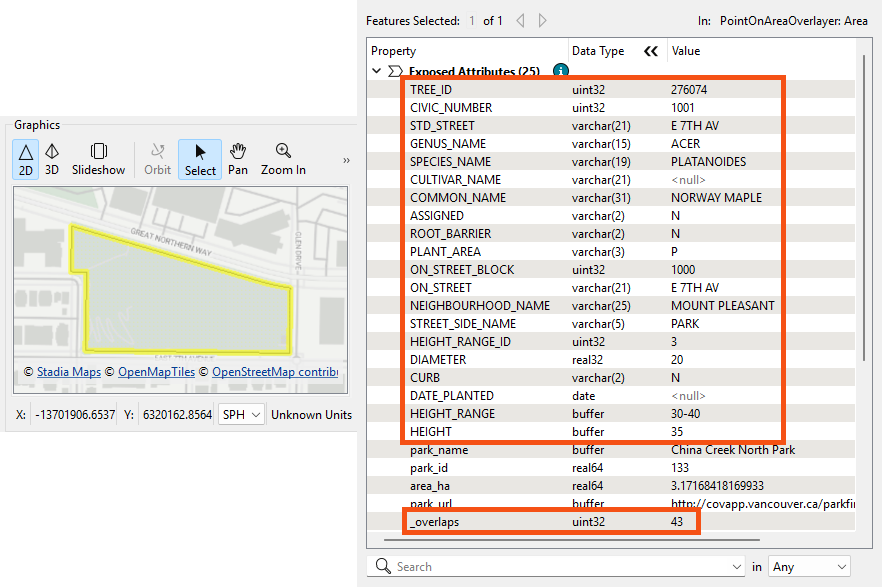This screenshot has width=882, height=587.
Task: Go to the previous selected feature
Action: (520, 21)
